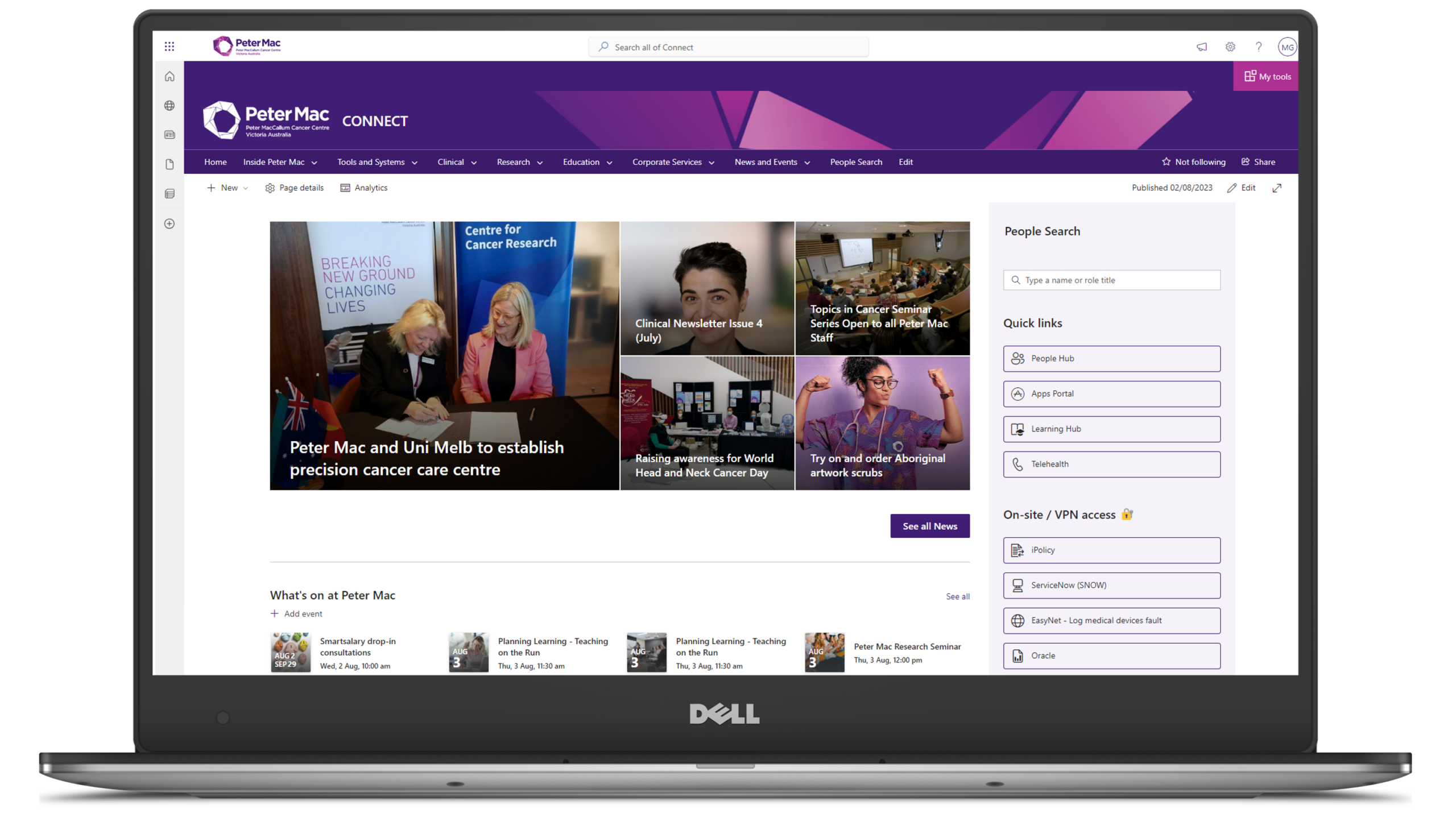Image resolution: width=1456 pixels, height=826 pixels.
Task: Click the Type a name or role title field
Action: tap(1111, 280)
